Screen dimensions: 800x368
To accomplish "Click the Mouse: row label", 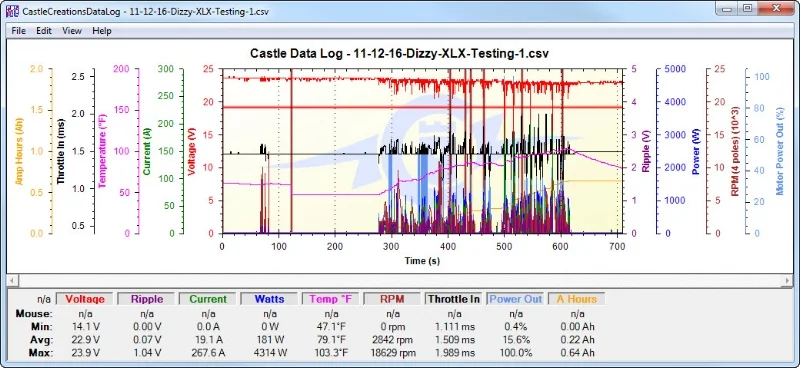I will click(34, 313).
